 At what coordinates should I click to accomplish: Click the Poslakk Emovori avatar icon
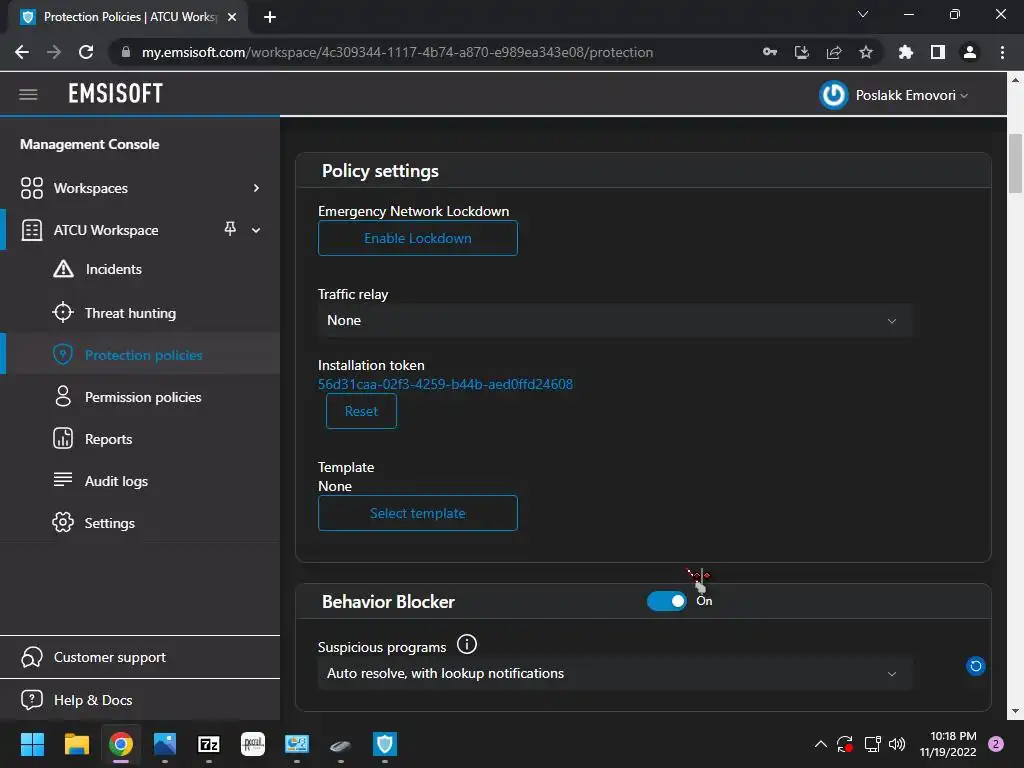[x=833, y=95]
